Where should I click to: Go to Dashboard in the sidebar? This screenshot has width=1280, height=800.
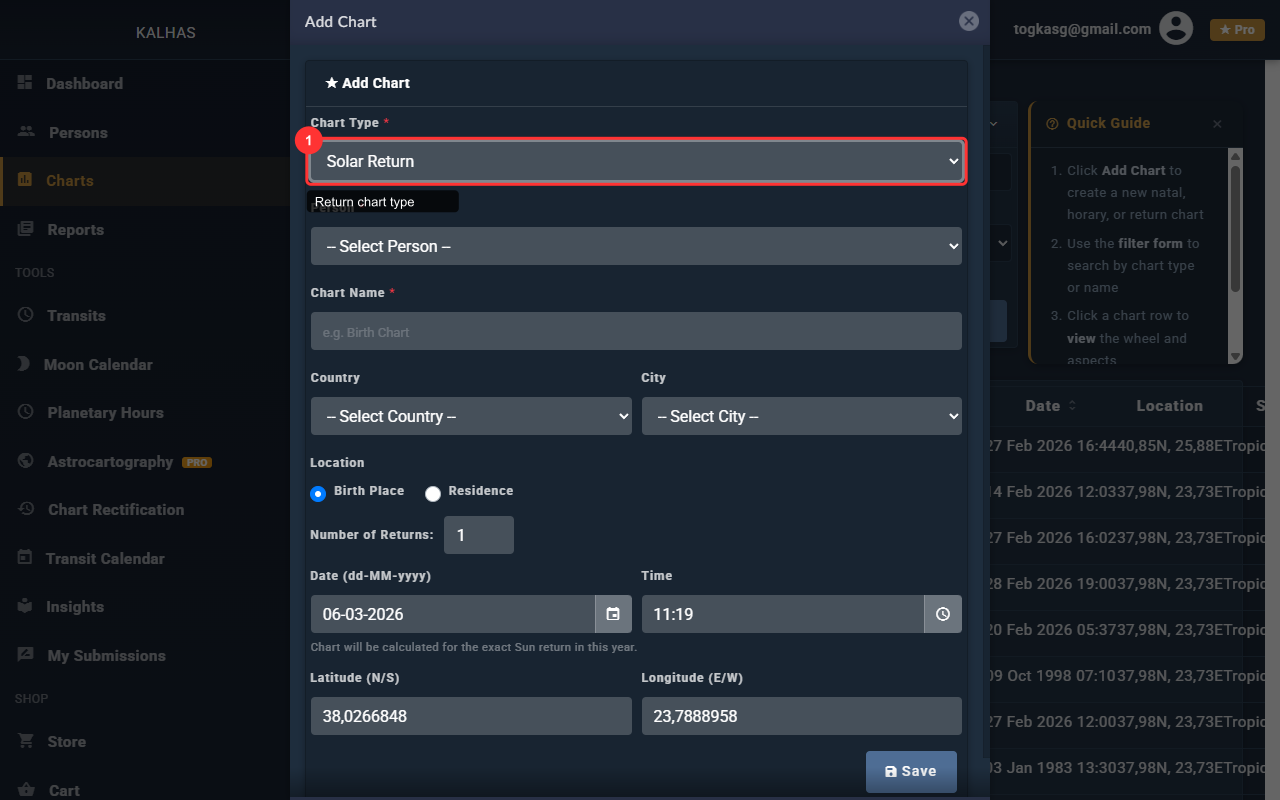click(84, 84)
